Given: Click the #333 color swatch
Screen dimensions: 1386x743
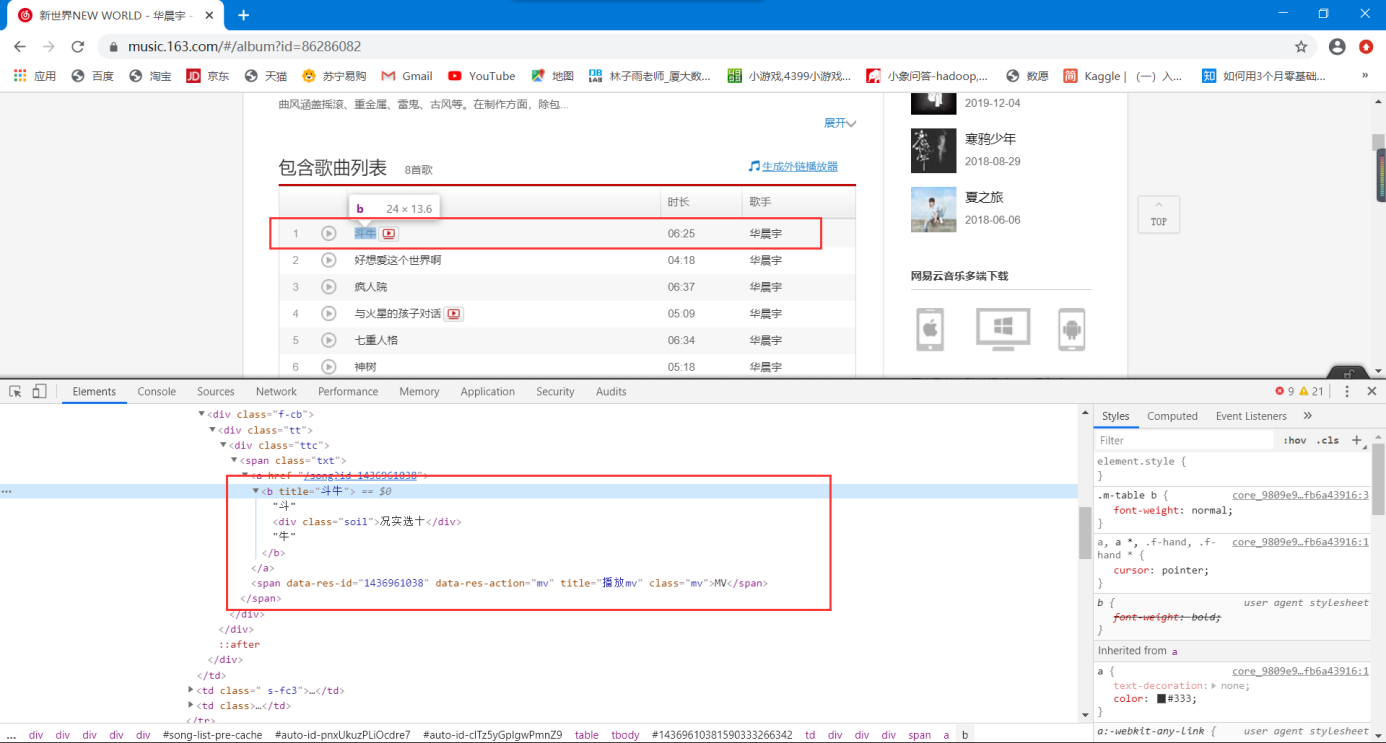Looking at the screenshot, I should point(1162,699).
